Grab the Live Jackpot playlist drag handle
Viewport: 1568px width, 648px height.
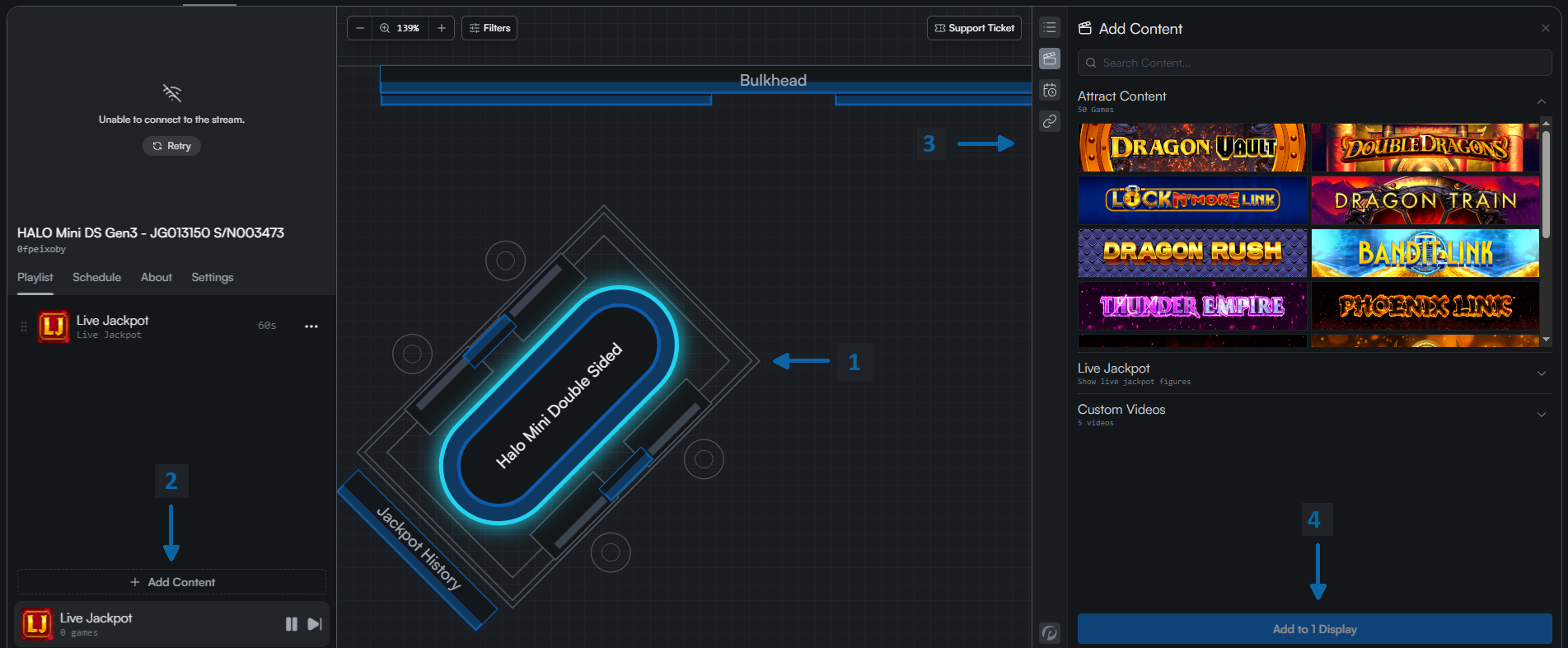pyautogui.click(x=24, y=326)
